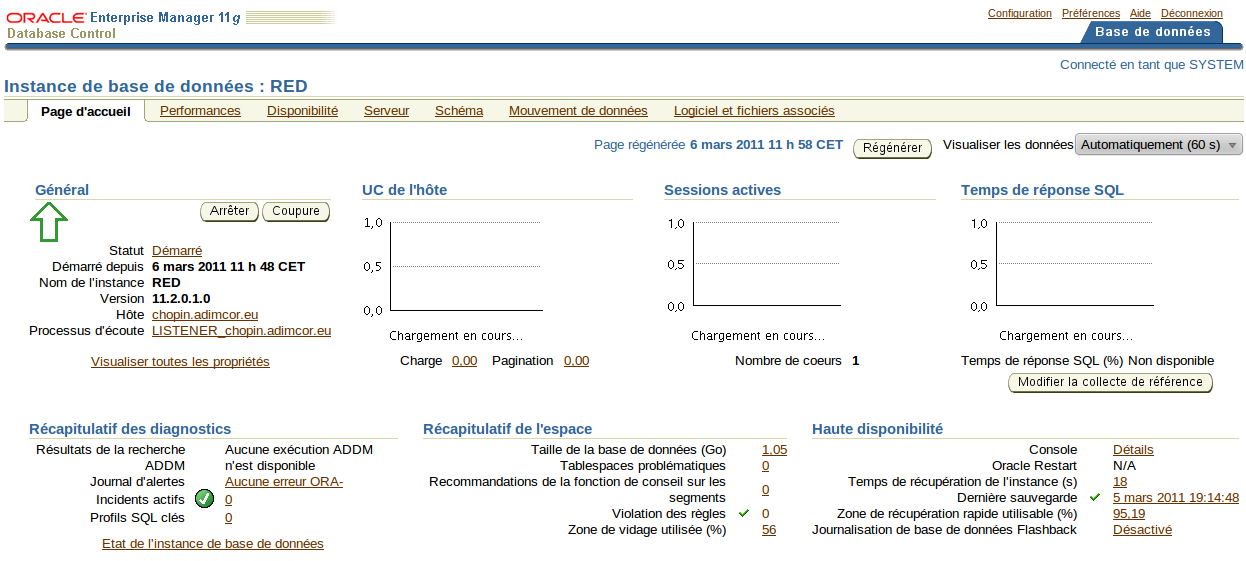Select the Schéma tab
Image resolution: width=1246 pixels, height=561 pixels.
459,111
